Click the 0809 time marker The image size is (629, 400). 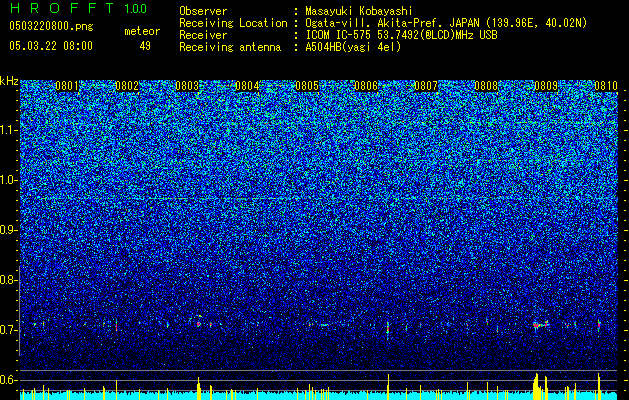tap(546, 86)
